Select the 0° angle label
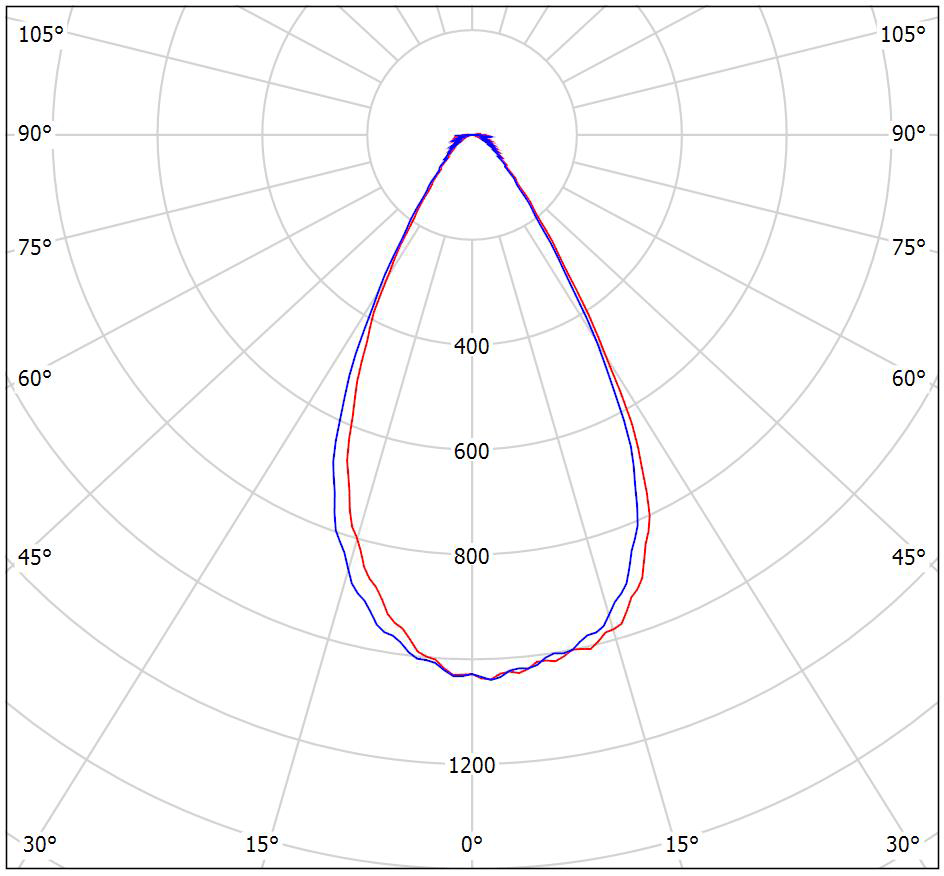 click(472, 844)
